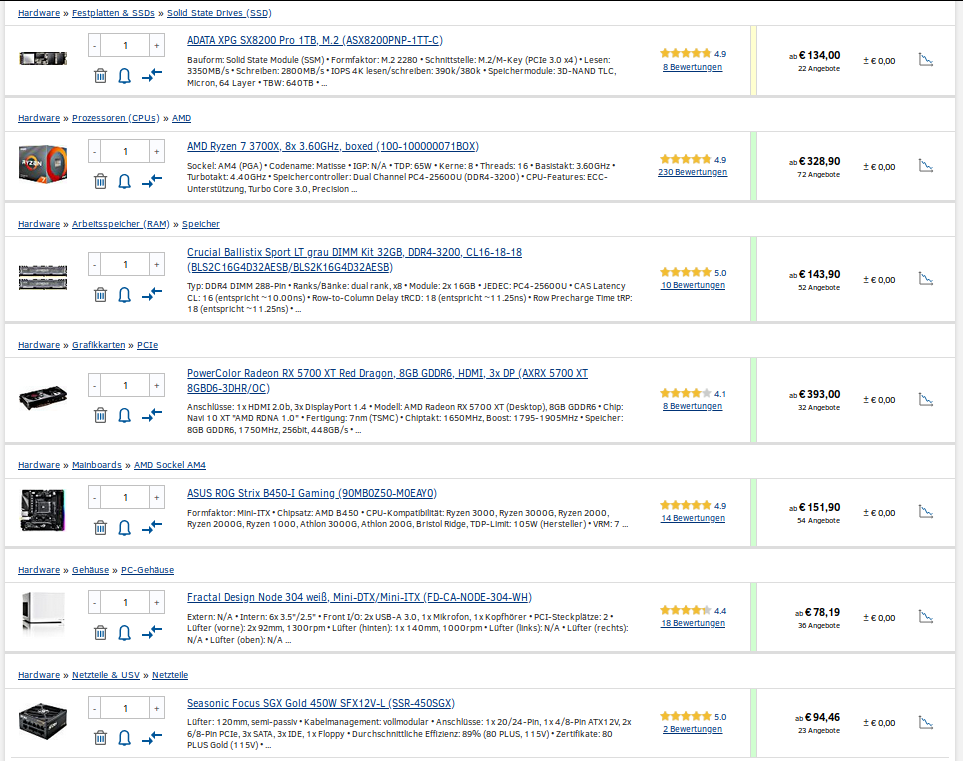Increase quantity of AMD Ryzen 7 3700X

(157, 151)
